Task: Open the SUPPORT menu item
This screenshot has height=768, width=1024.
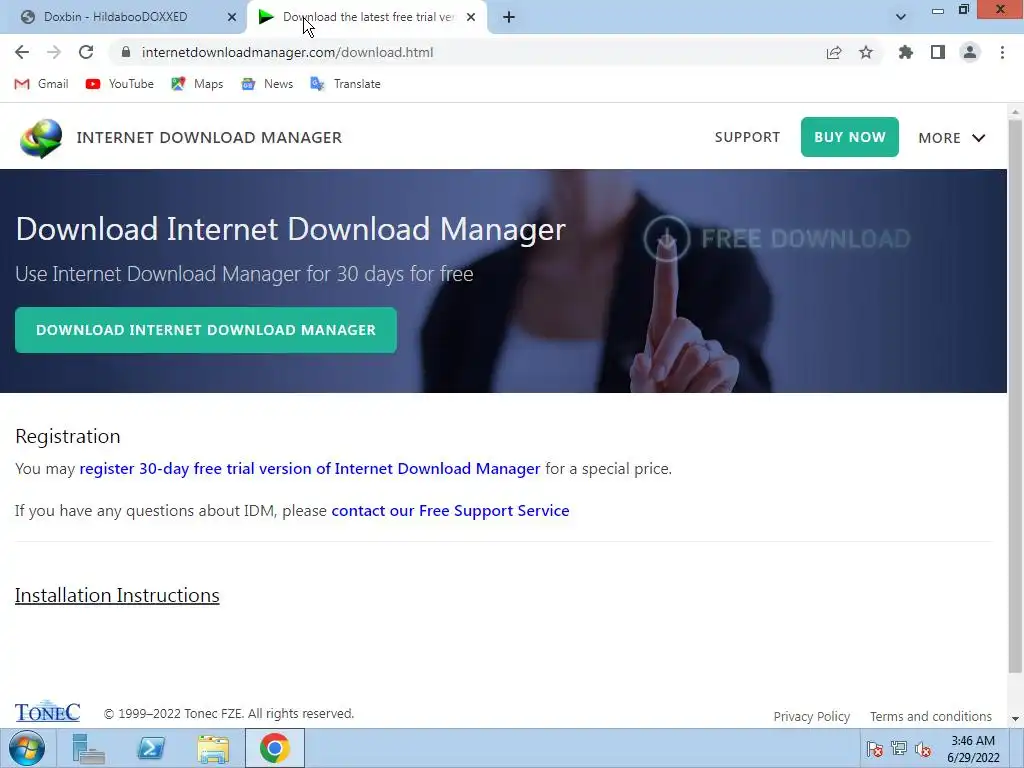Action: [747, 137]
